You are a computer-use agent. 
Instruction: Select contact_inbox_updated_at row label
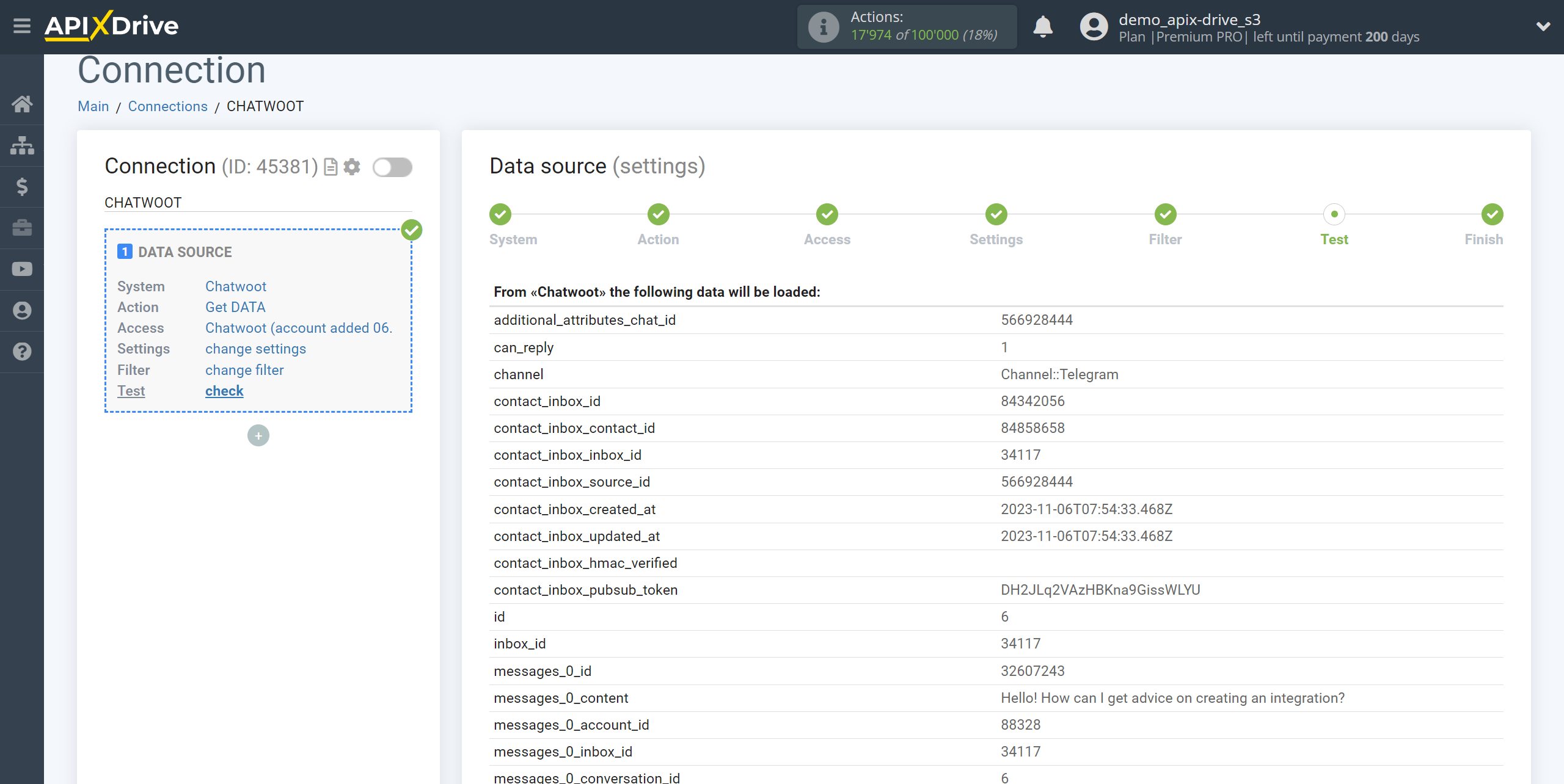[x=577, y=536]
